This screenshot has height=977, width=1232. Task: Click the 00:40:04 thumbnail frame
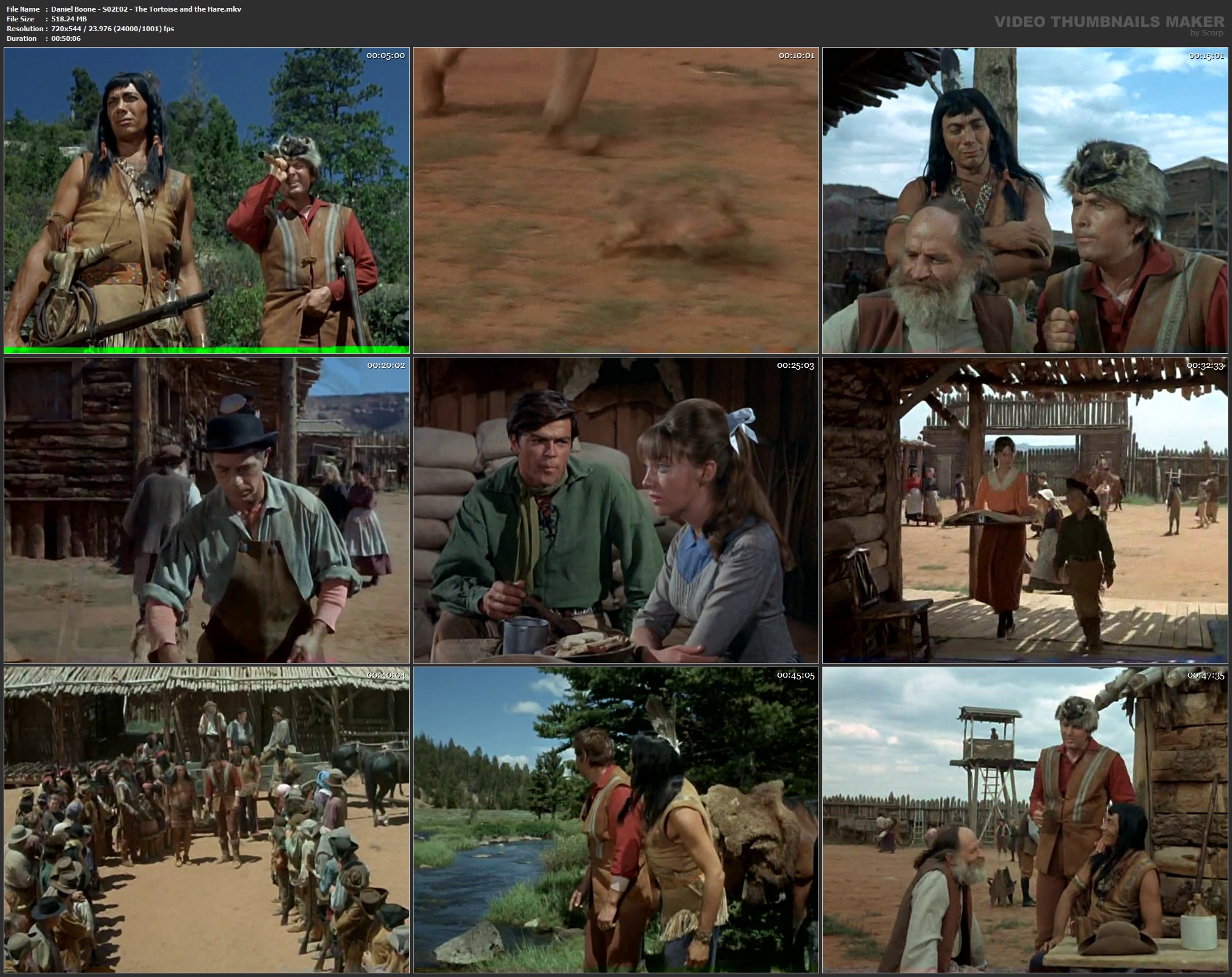(x=206, y=819)
